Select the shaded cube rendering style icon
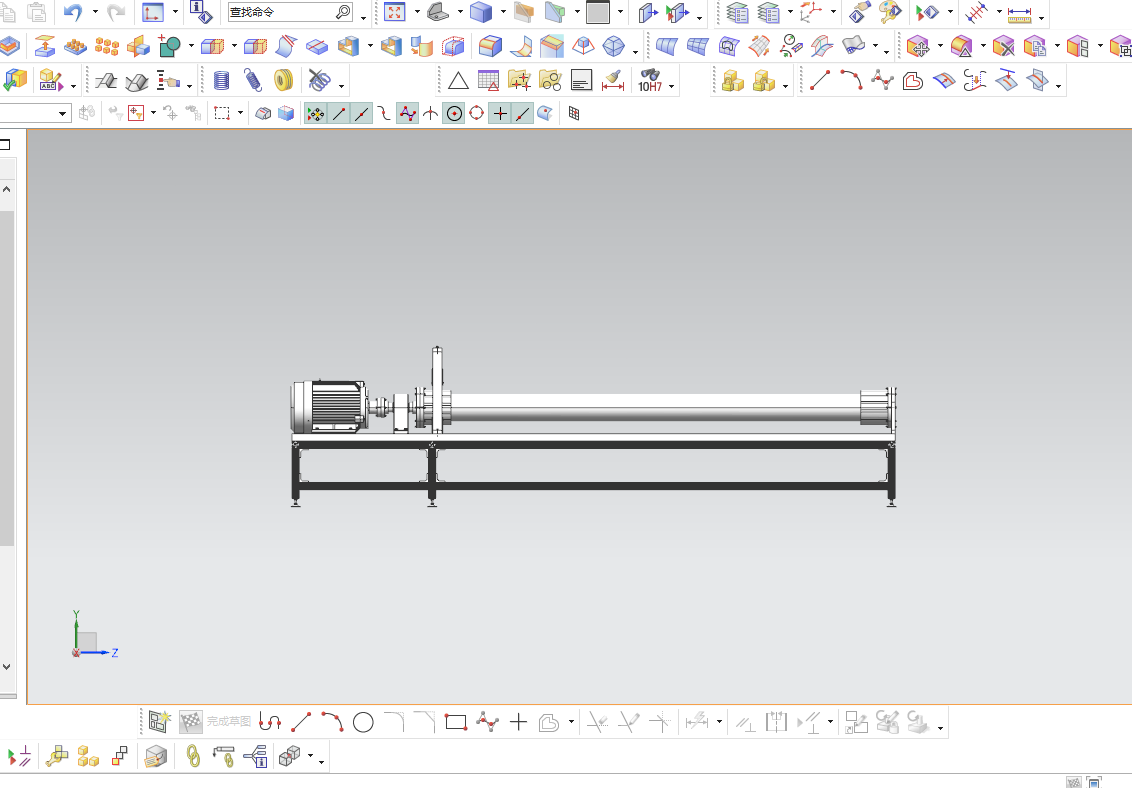 tap(481, 12)
